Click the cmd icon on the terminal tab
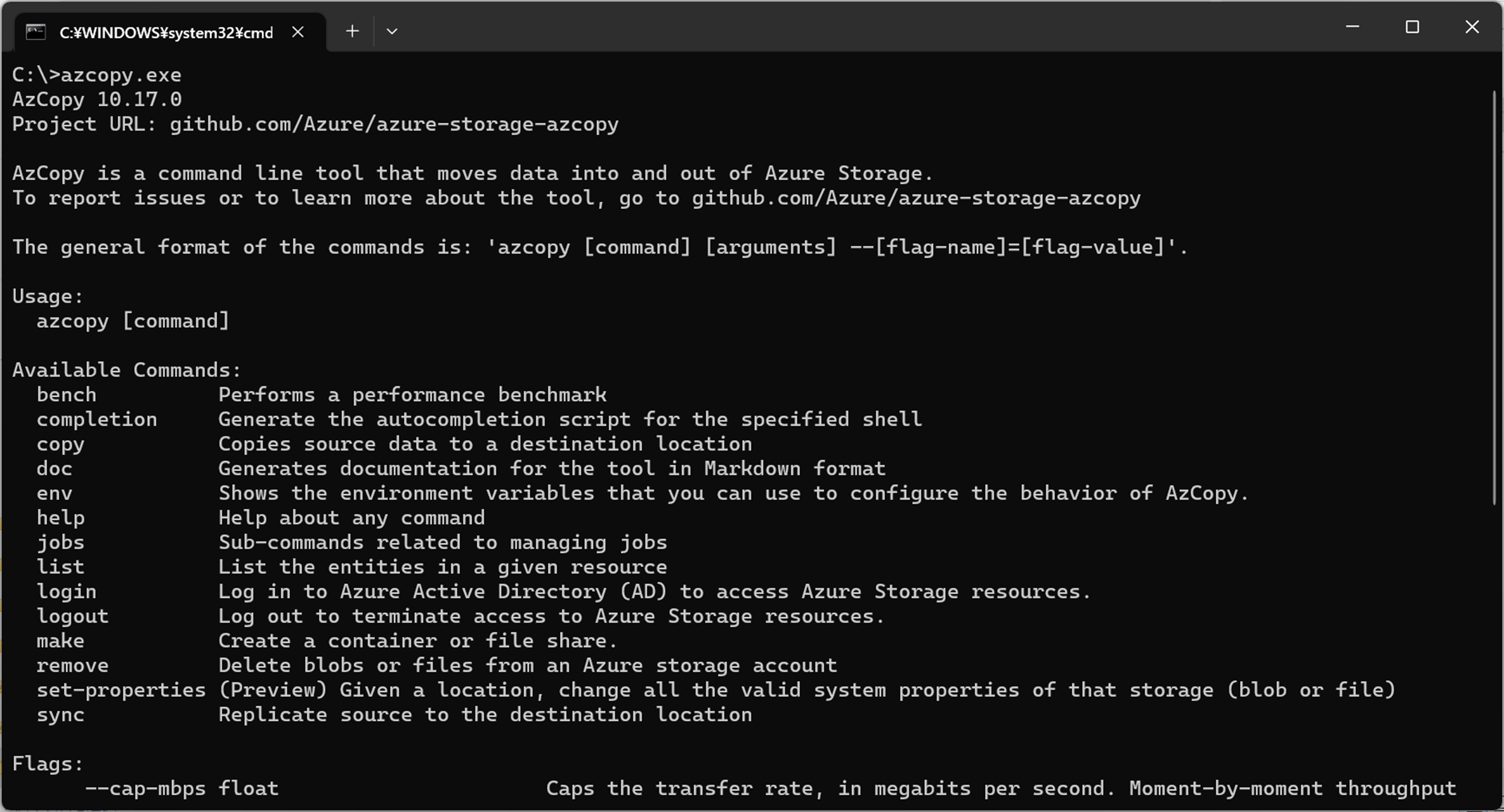Viewport: 1504px width, 812px height. (36, 31)
